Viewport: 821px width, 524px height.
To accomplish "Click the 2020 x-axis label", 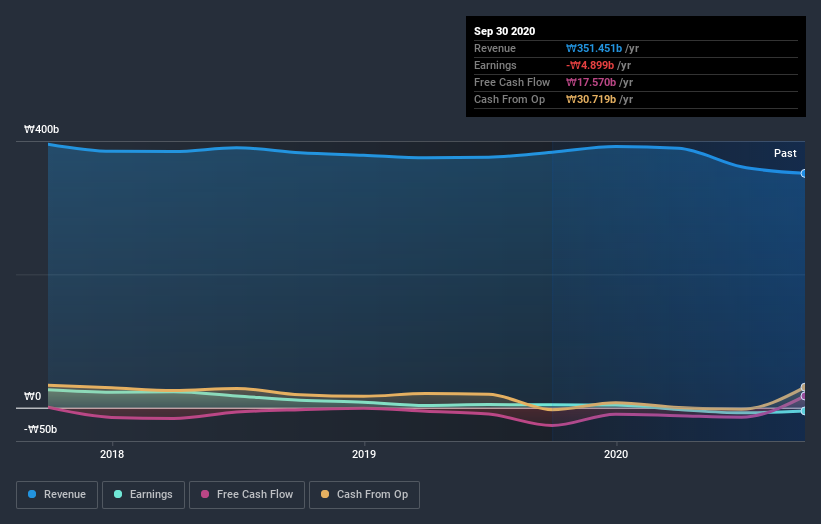I will [616, 454].
